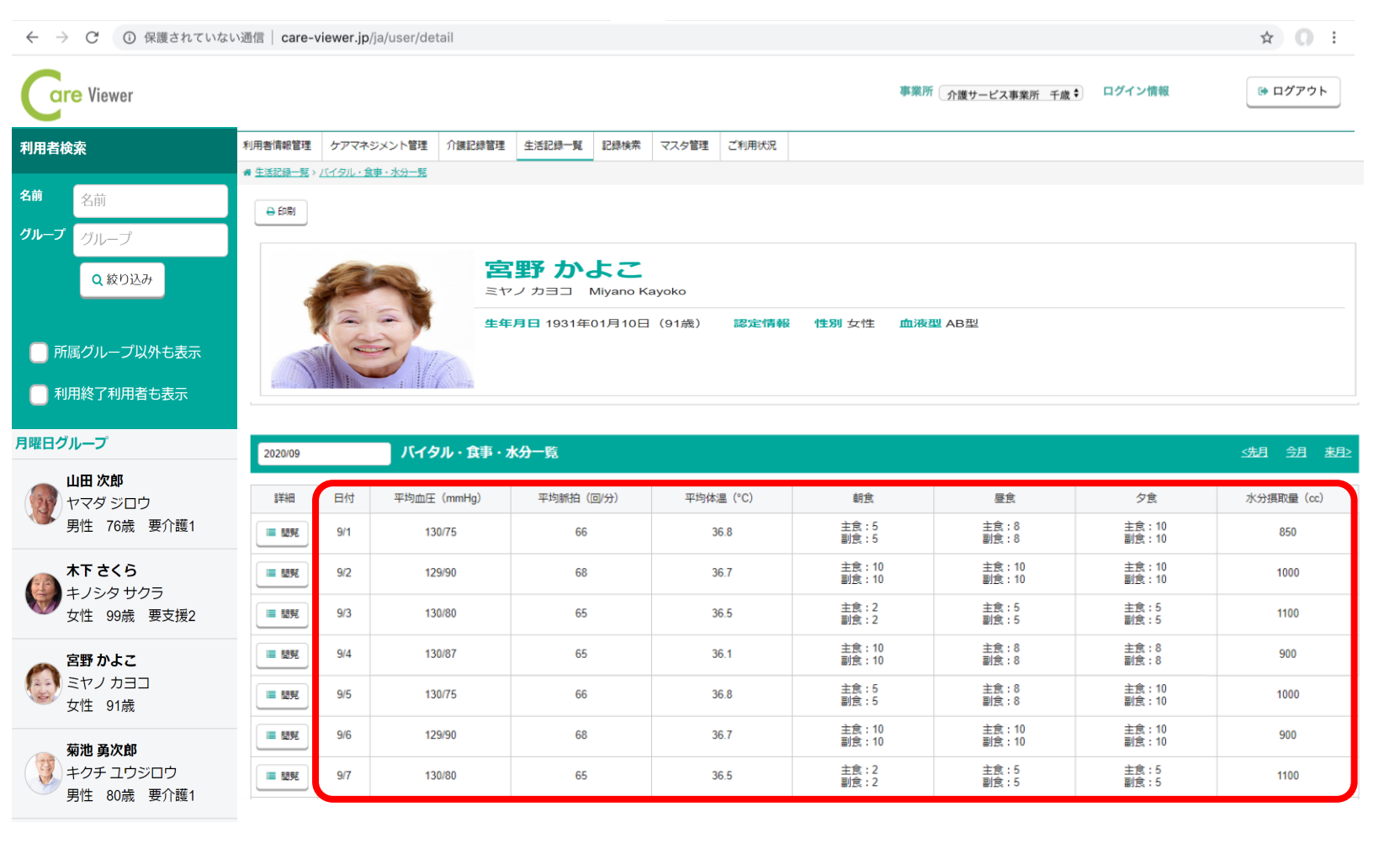The width and height of the screenshot is (1400, 865).
Task: Click the Care Viewer logo
Action: pyautogui.click(x=77, y=95)
